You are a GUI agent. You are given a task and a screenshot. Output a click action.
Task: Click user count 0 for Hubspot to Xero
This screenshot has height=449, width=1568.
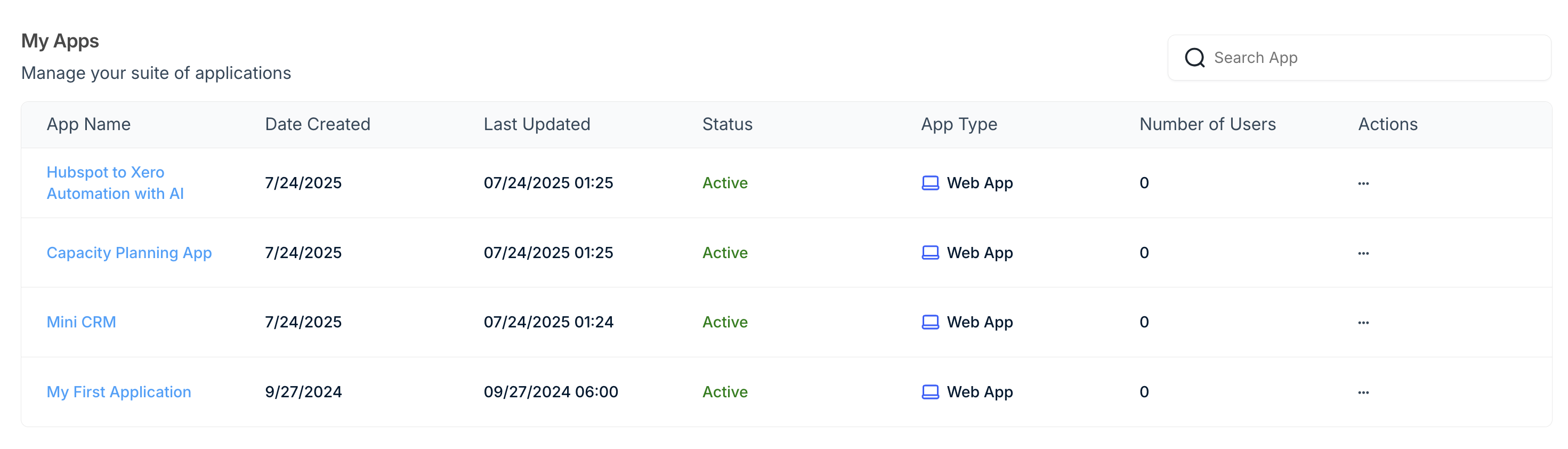[1144, 183]
